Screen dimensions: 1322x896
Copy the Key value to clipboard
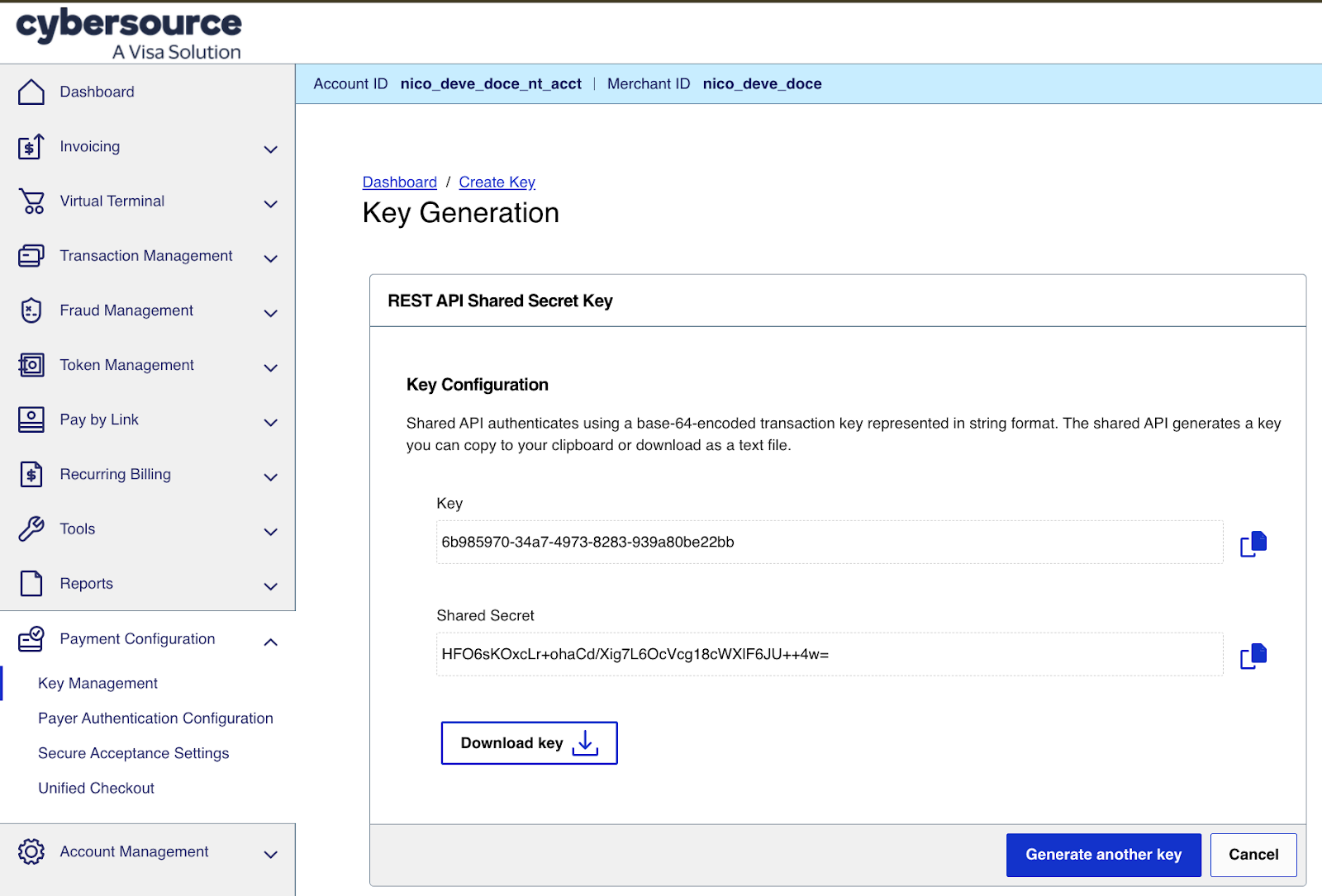[1253, 543]
